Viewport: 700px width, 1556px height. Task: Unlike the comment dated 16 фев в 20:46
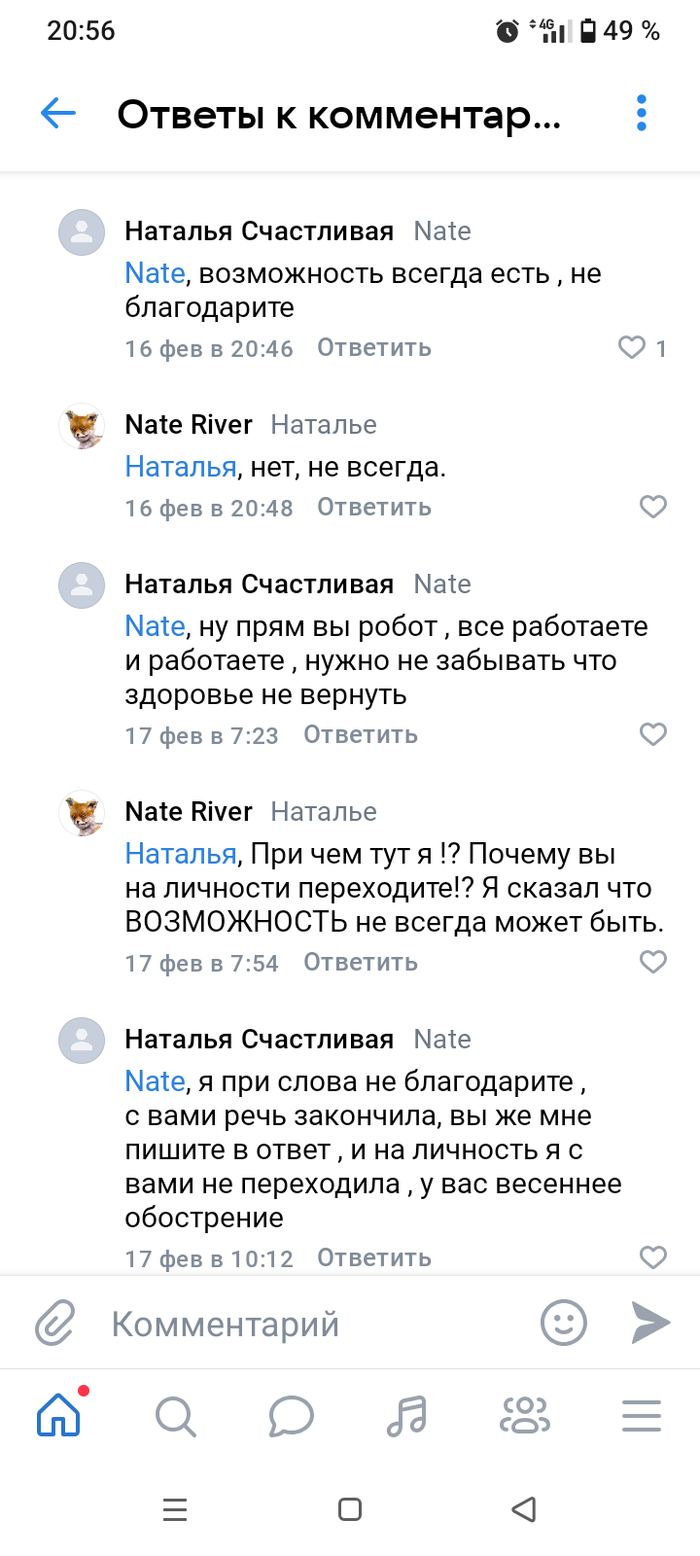632,348
